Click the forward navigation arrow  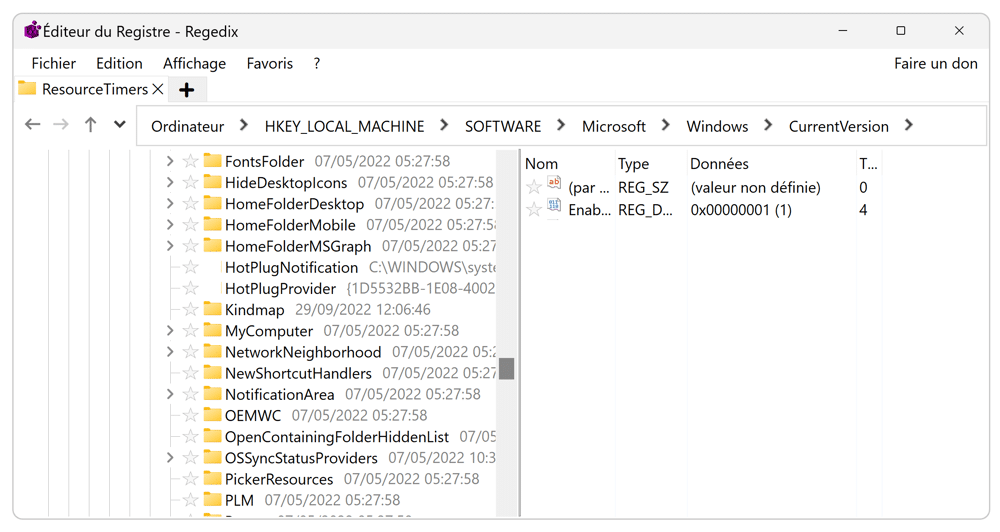coord(61,124)
